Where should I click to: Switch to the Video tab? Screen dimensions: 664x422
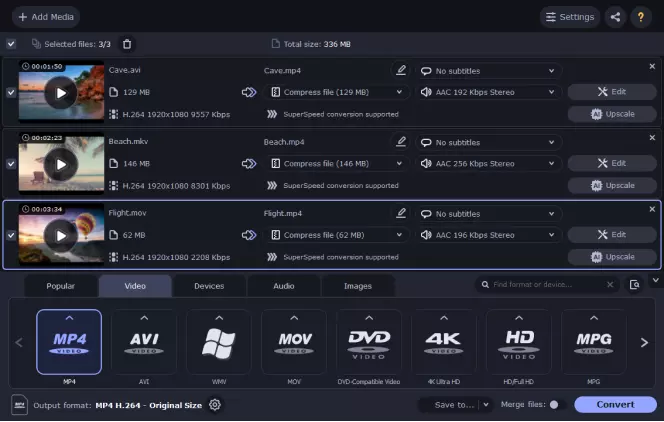[135, 286]
